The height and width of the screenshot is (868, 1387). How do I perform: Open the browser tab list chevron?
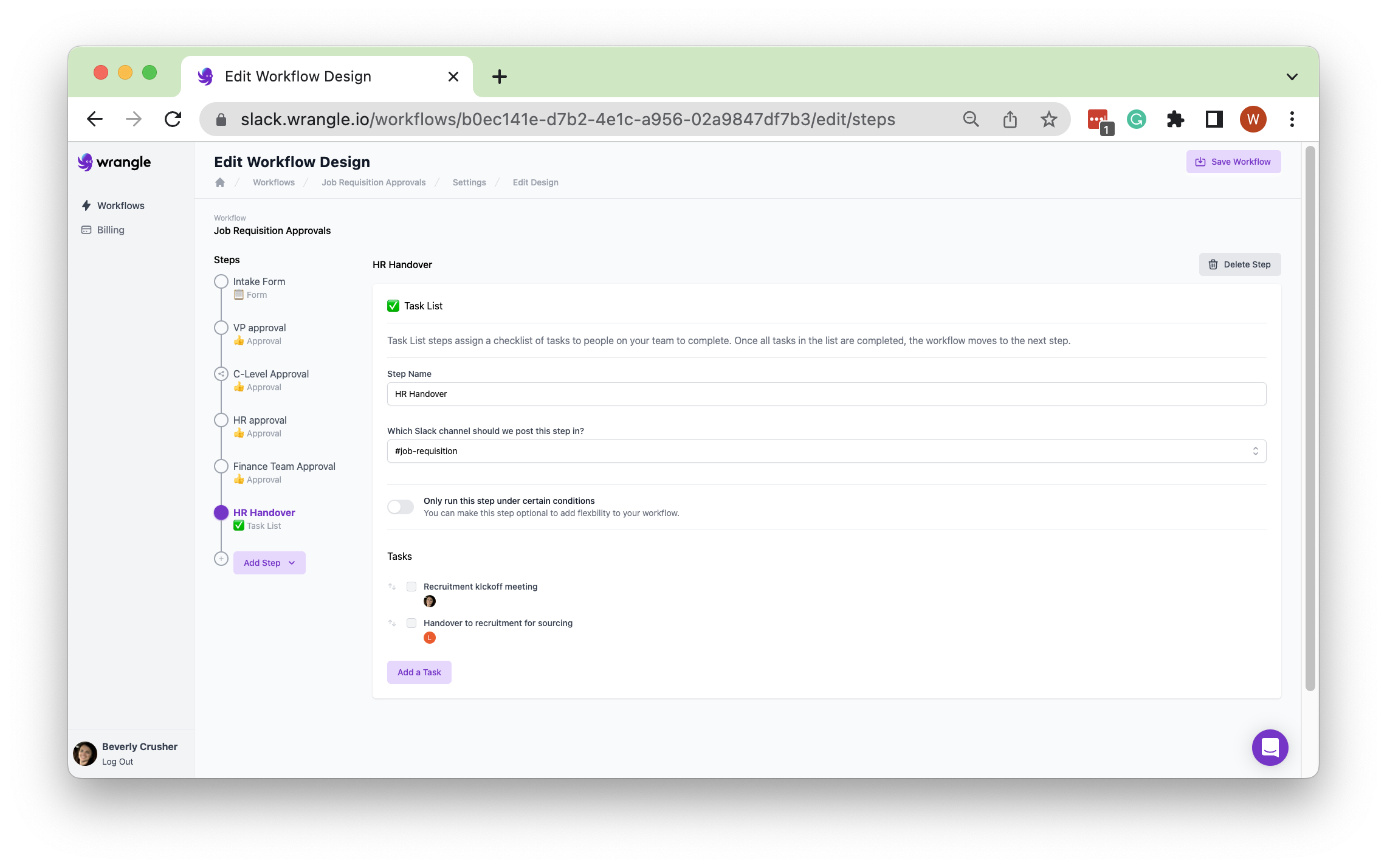1292,77
